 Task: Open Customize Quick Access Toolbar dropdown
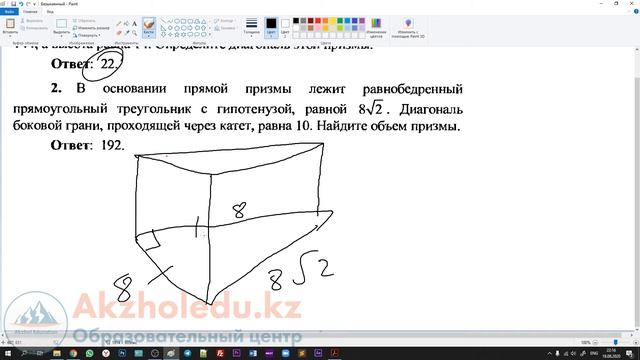[34, 4]
